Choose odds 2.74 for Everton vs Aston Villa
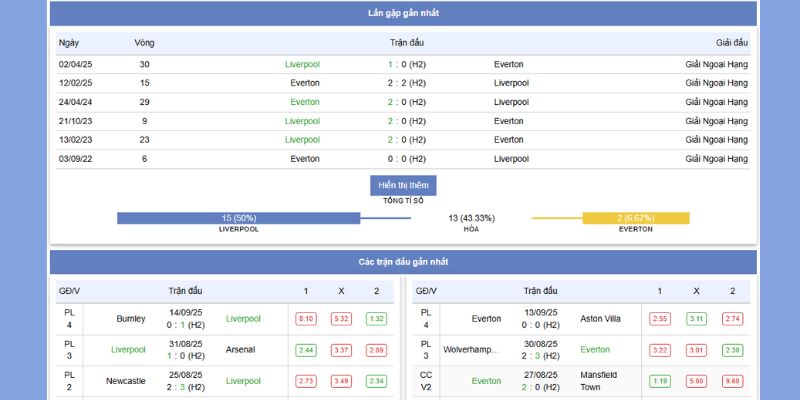This screenshot has width=800, height=400. pyautogui.click(x=733, y=319)
